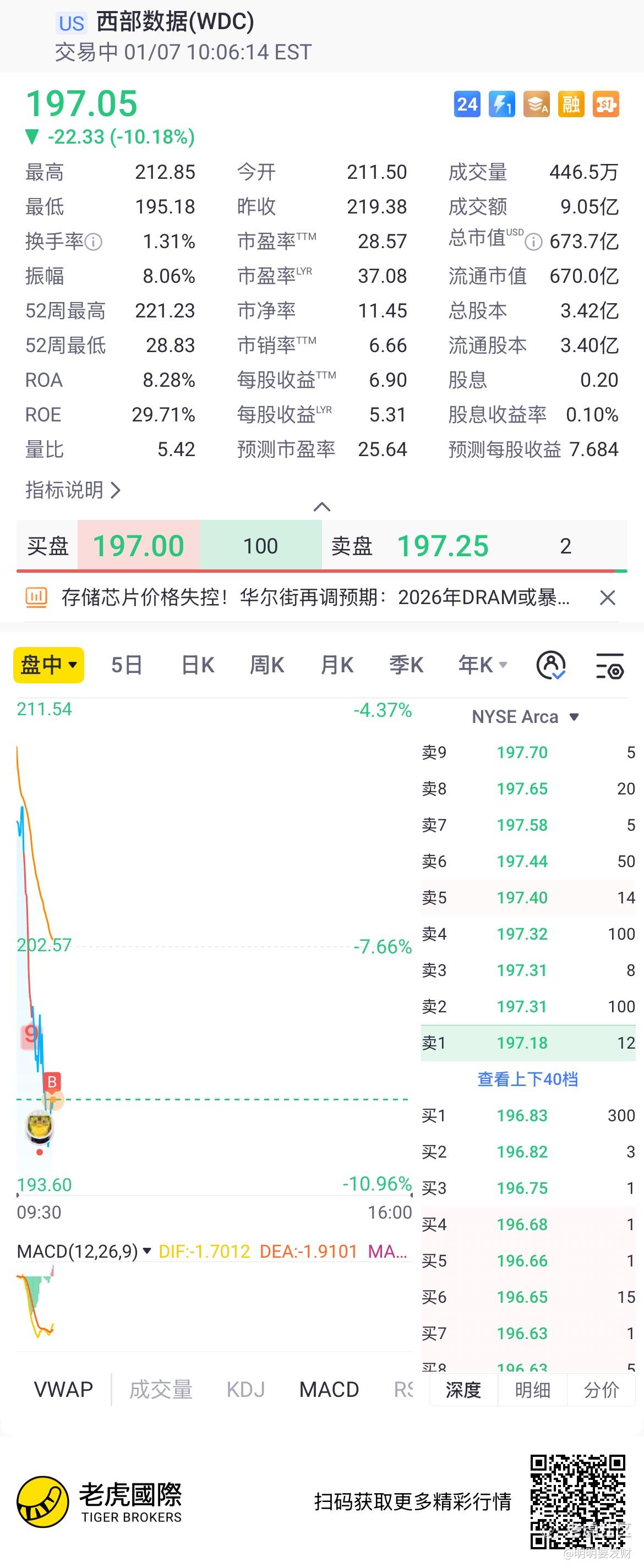Select 买2 row at 196.82

coord(528,1152)
